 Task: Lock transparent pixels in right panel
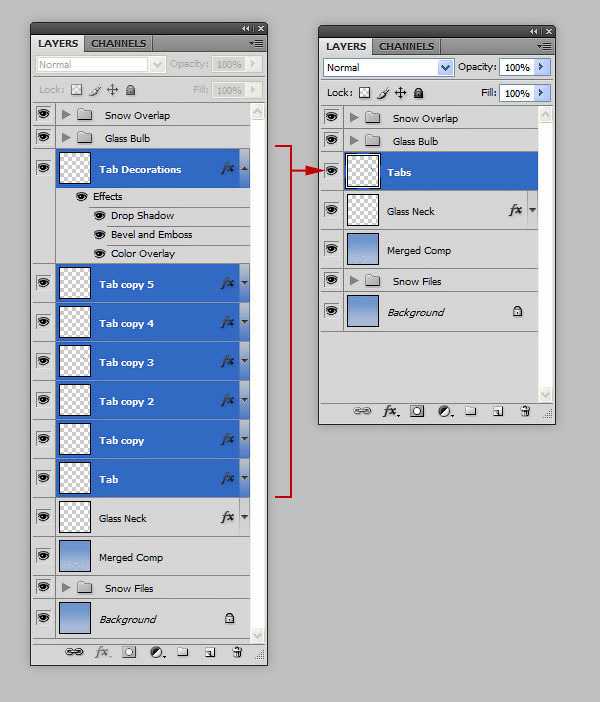pos(365,93)
